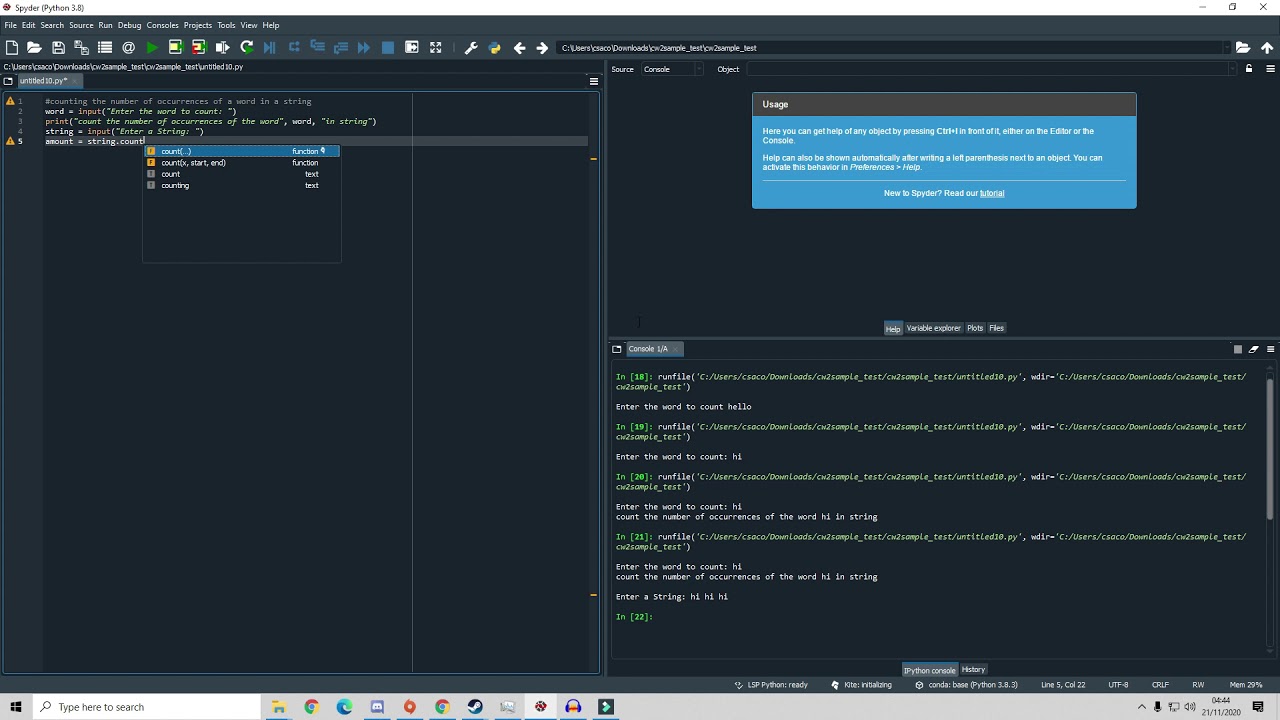Open the Run menu

click(x=105, y=25)
